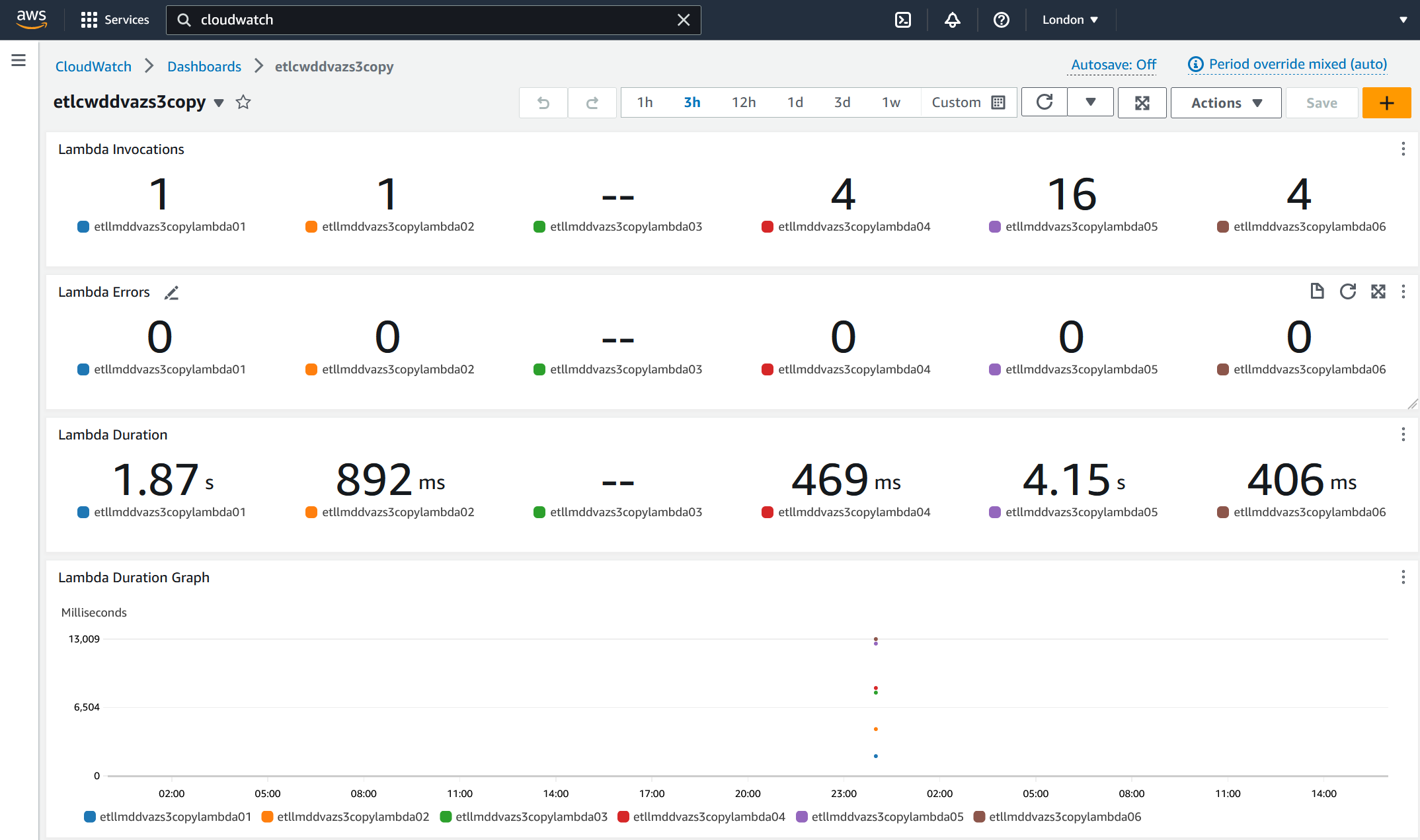Switch to the 12h time range
Screen dimensions: 1420x840
[x=743, y=102]
